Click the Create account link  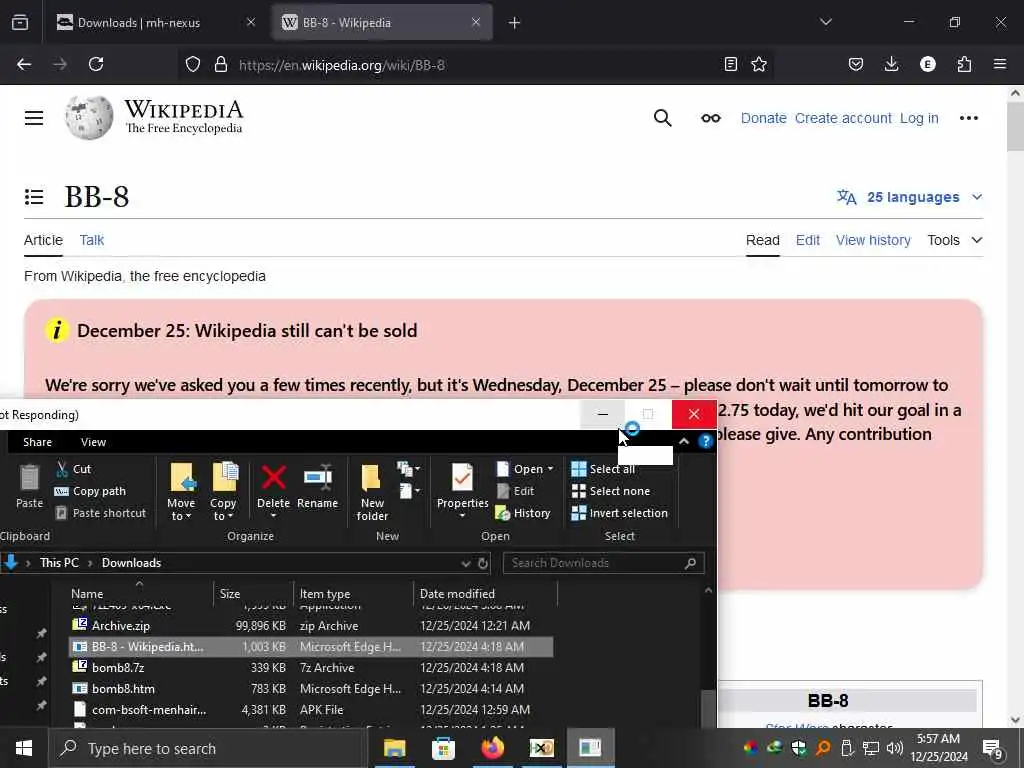843,118
